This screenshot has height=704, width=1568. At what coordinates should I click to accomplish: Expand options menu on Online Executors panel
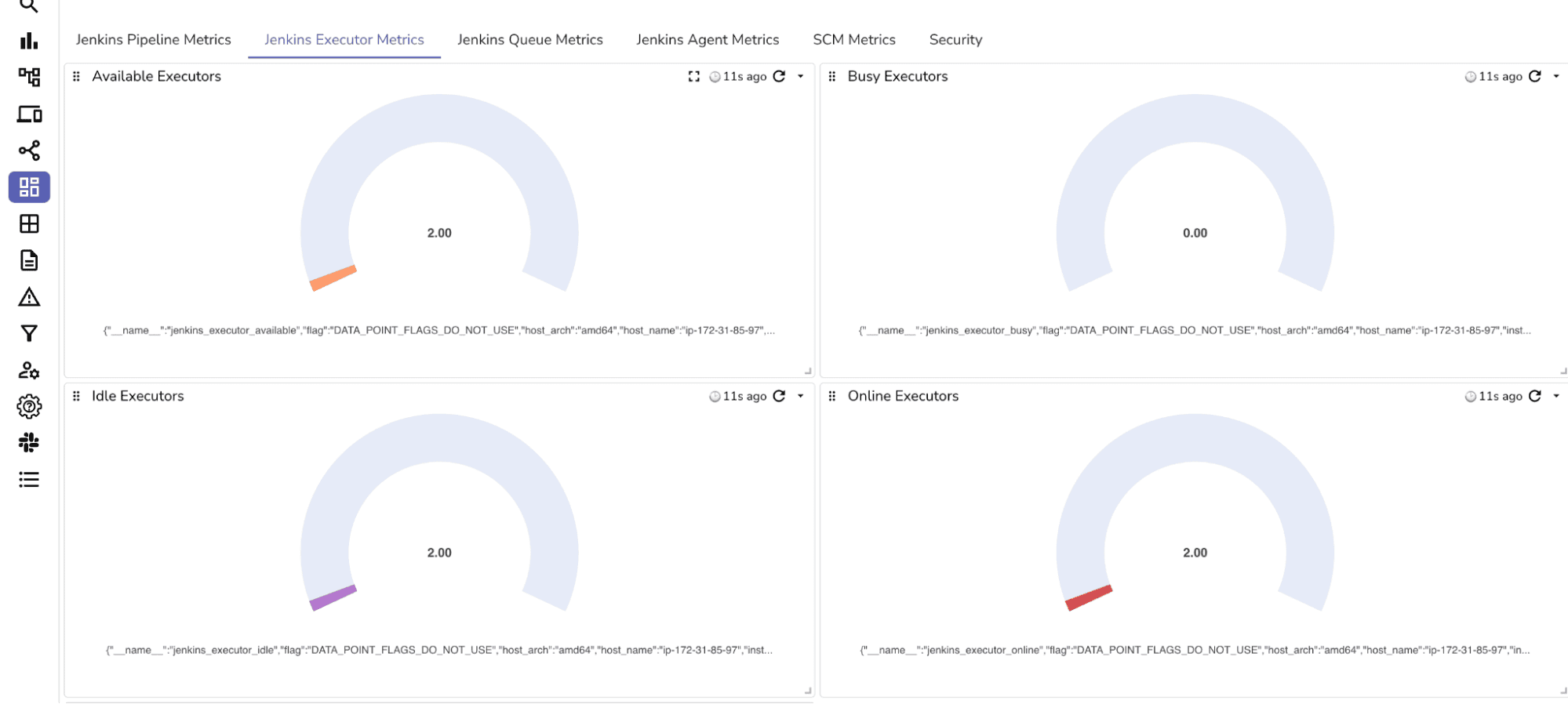(1556, 396)
